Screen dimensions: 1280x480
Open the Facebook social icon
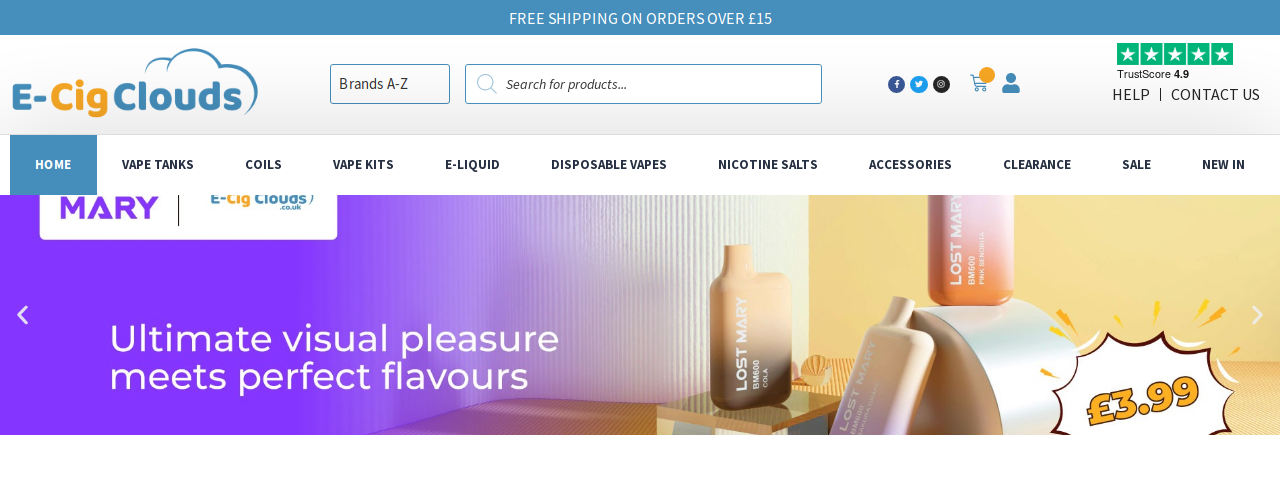(896, 84)
